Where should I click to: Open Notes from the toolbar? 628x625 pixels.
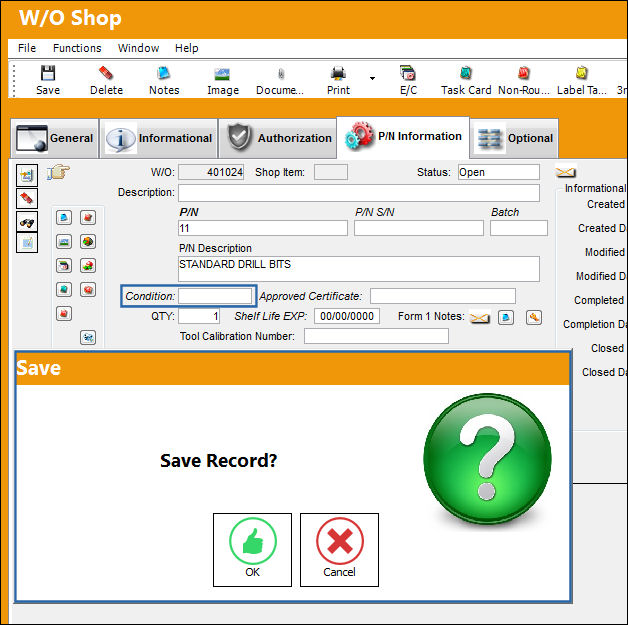[164, 80]
